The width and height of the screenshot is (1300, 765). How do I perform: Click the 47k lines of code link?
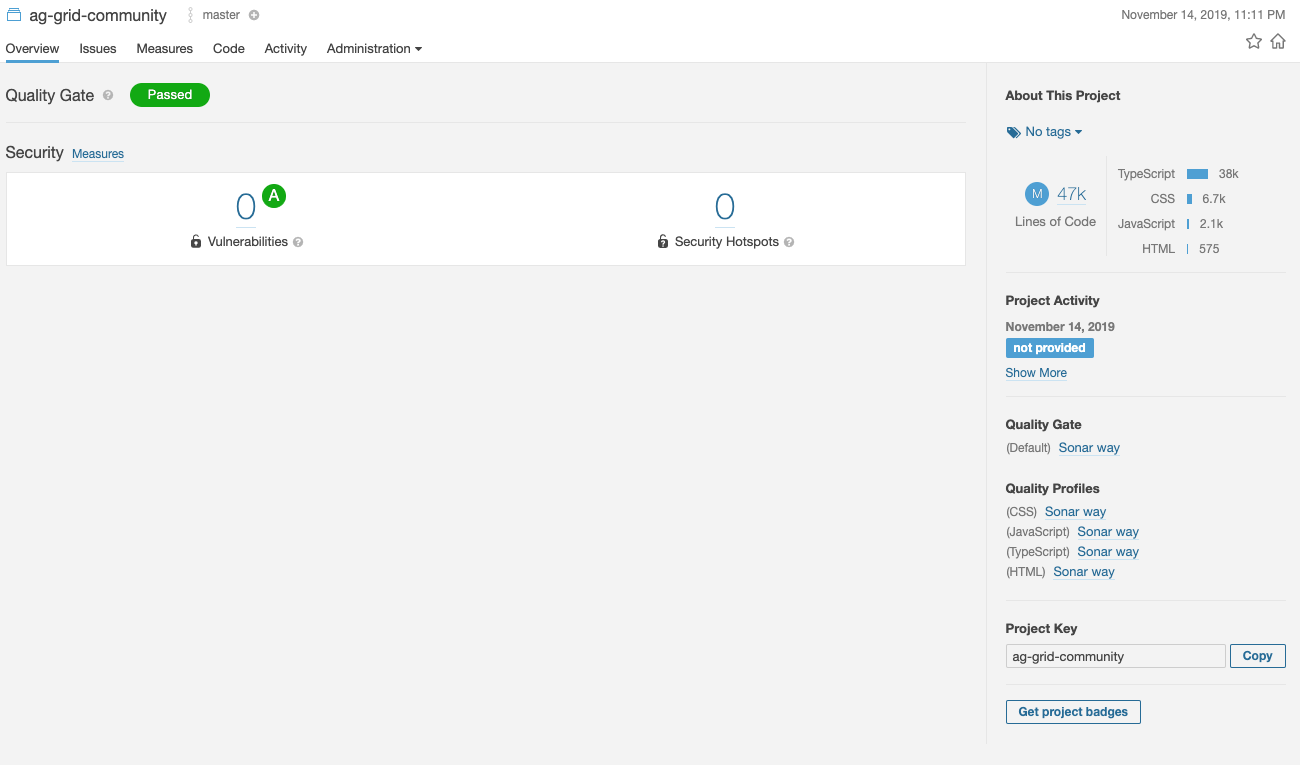coord(1072,194)
